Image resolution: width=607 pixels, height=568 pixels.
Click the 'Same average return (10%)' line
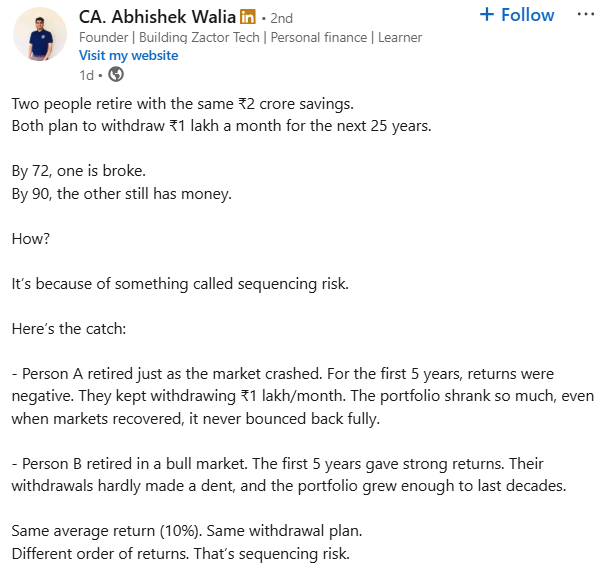(x=187, y=531)
